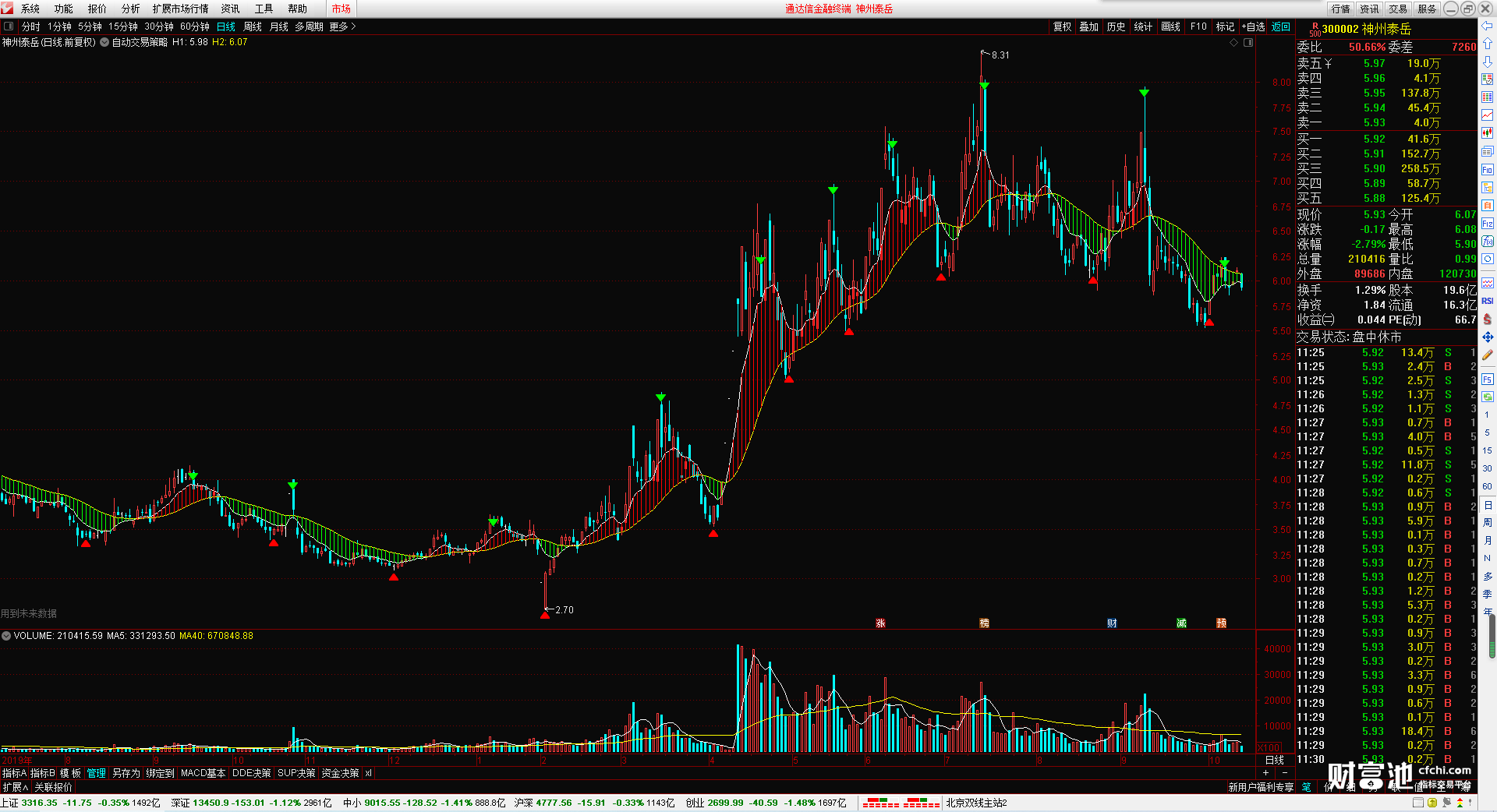Select the 5-minute period in the sidebar
The image size is (1497, 812).
pos(1487,432)
